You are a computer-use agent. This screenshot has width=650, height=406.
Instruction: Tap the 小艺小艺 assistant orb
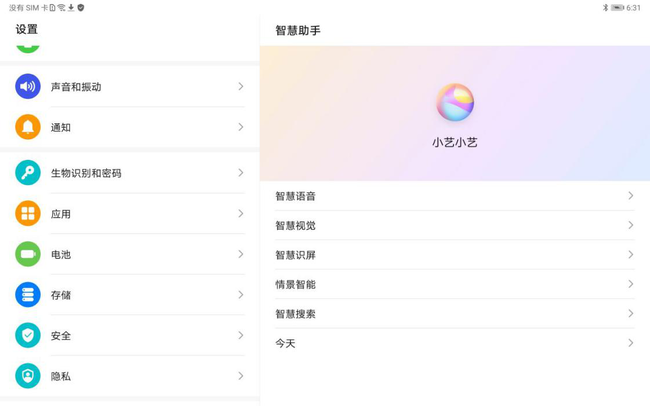[x=455, y=102]
